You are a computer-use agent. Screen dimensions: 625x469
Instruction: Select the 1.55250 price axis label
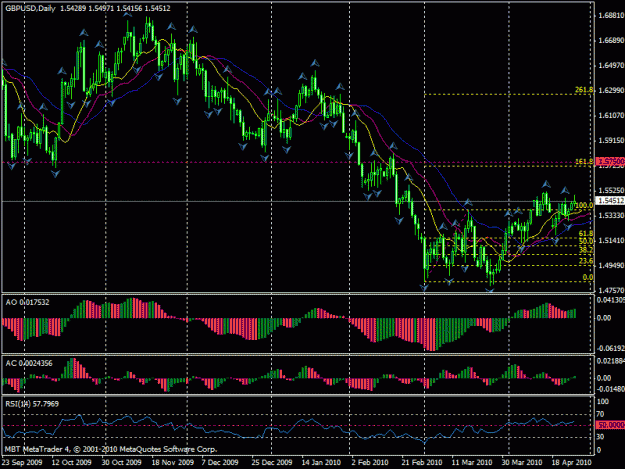611,190
